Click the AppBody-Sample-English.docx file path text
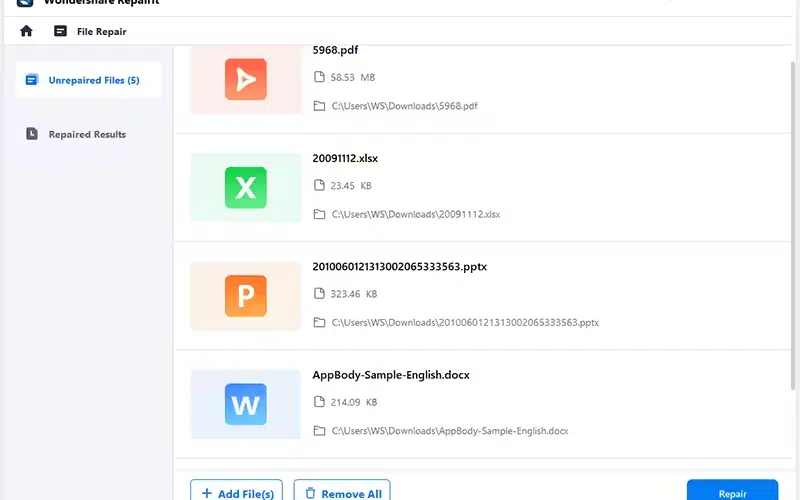Viewport: 800px width, 500px height. coord(449,431)
